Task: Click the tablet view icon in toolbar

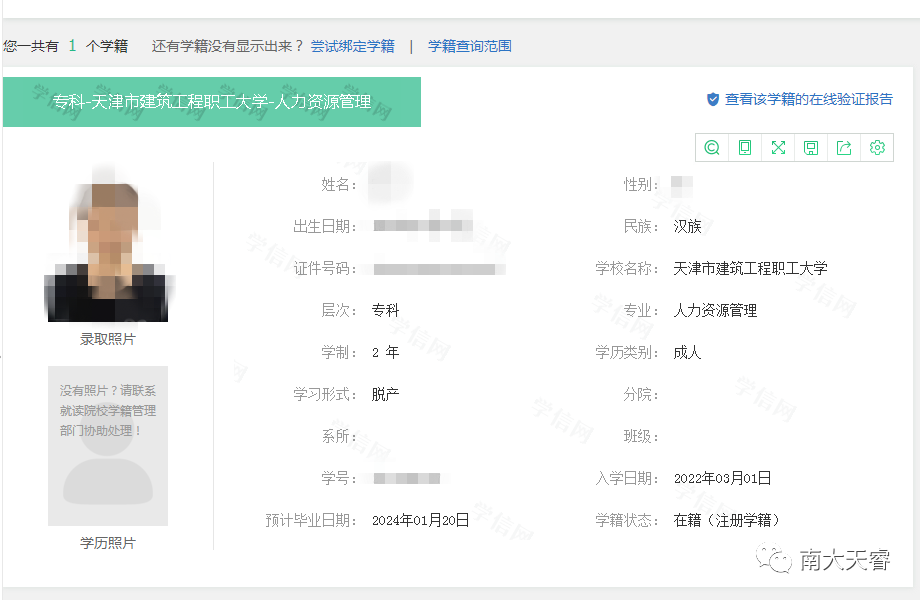Action: pos(745,148)
